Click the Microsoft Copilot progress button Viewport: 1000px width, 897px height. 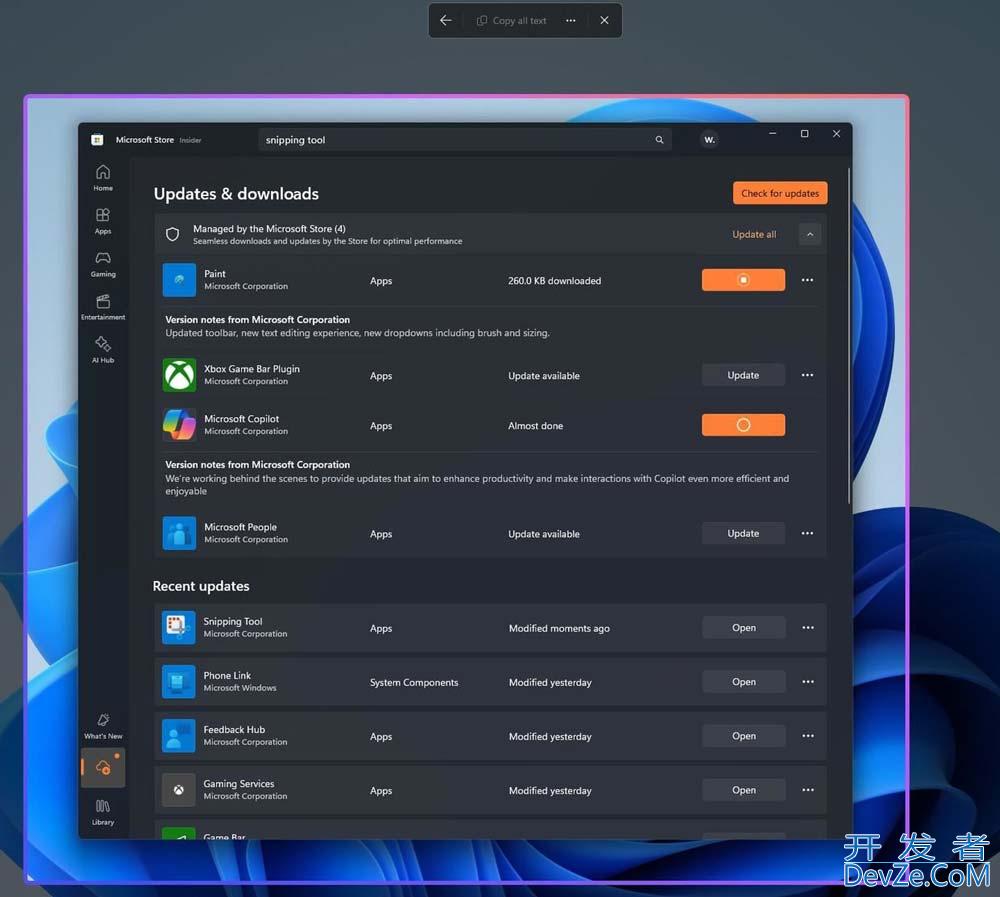743,425
